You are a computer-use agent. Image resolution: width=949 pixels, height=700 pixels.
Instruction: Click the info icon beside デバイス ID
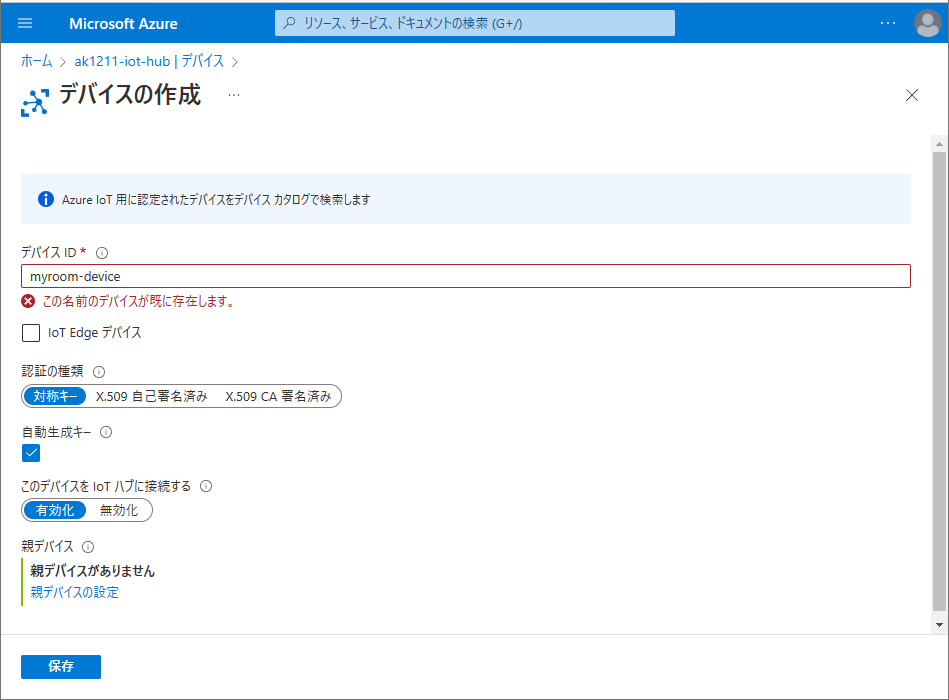pyautogui.click(x=102, y=253)
